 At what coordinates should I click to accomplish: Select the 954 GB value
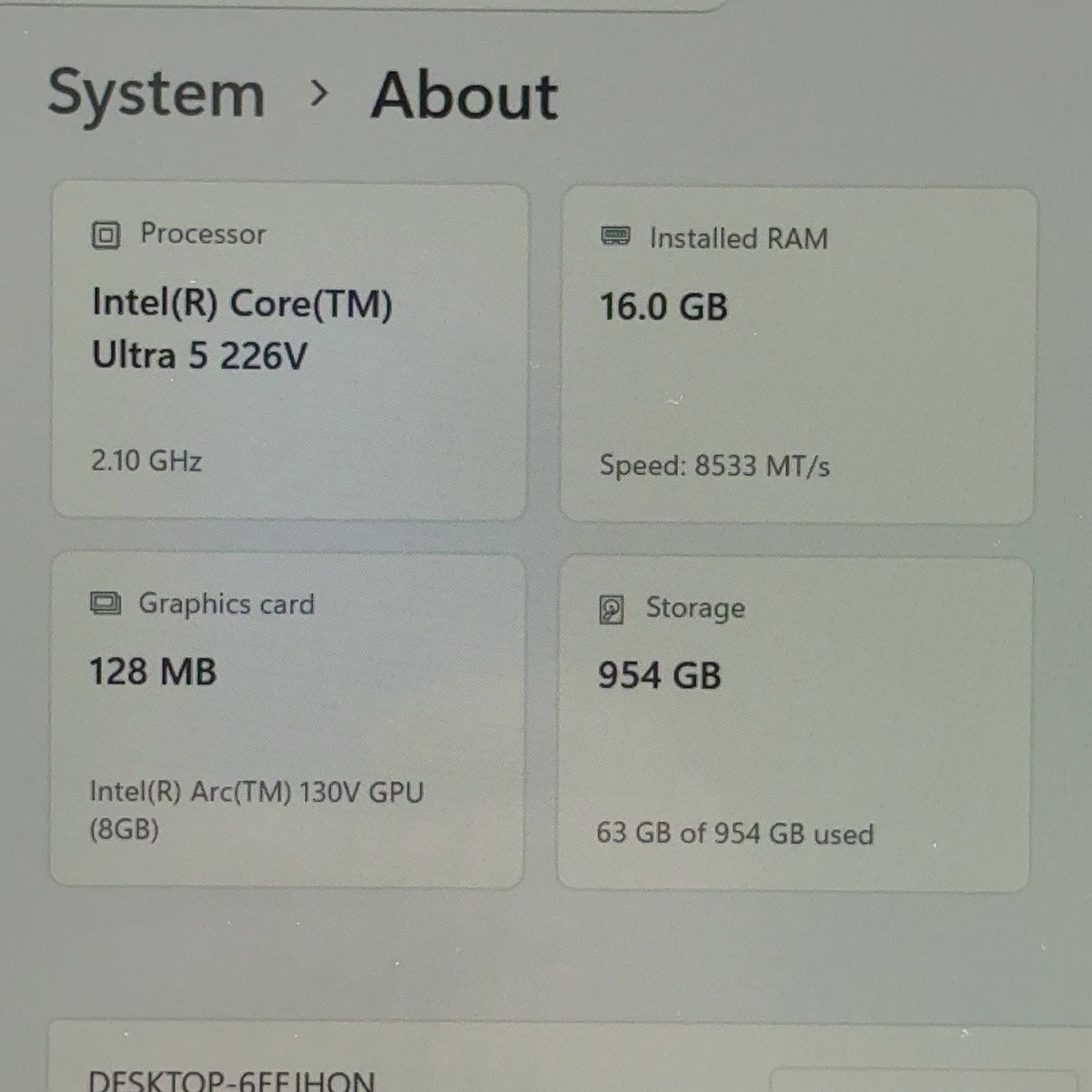pos(660,675)
